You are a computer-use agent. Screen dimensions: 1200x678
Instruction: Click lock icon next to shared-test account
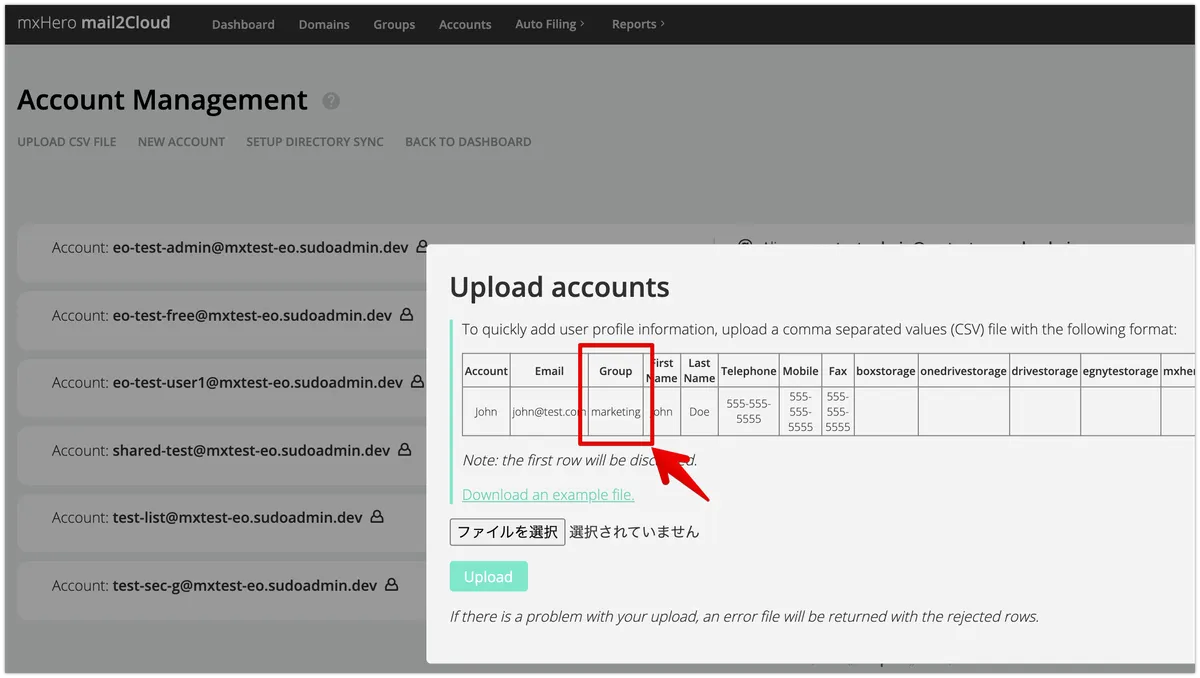(x=405, y=450)
